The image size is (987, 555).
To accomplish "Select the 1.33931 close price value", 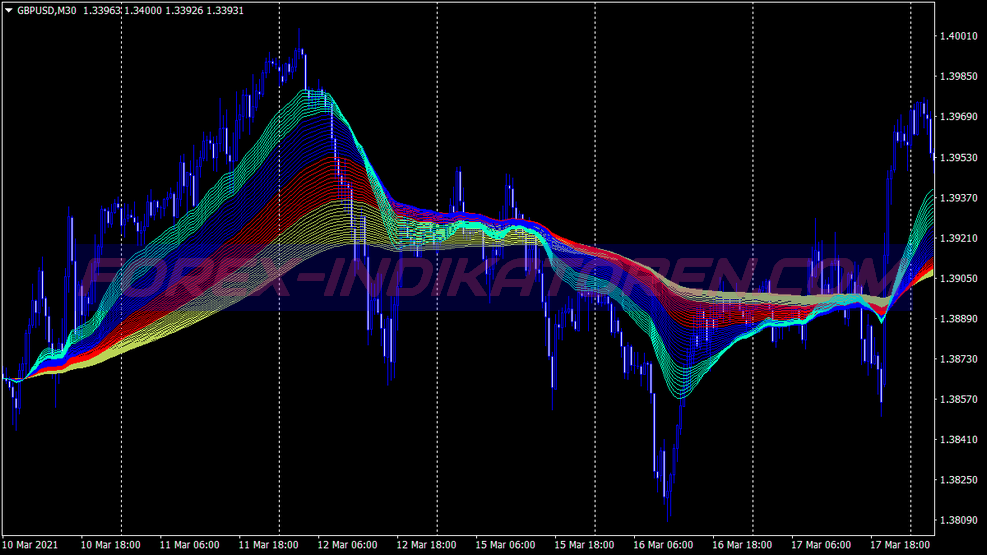I will pyautogui.click(x=225, y=11).
